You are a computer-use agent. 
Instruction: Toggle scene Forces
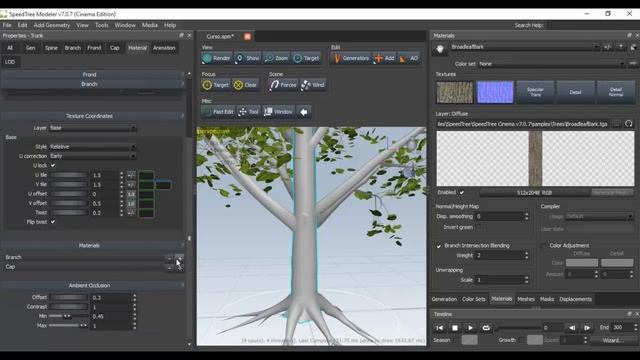point(283,85)
